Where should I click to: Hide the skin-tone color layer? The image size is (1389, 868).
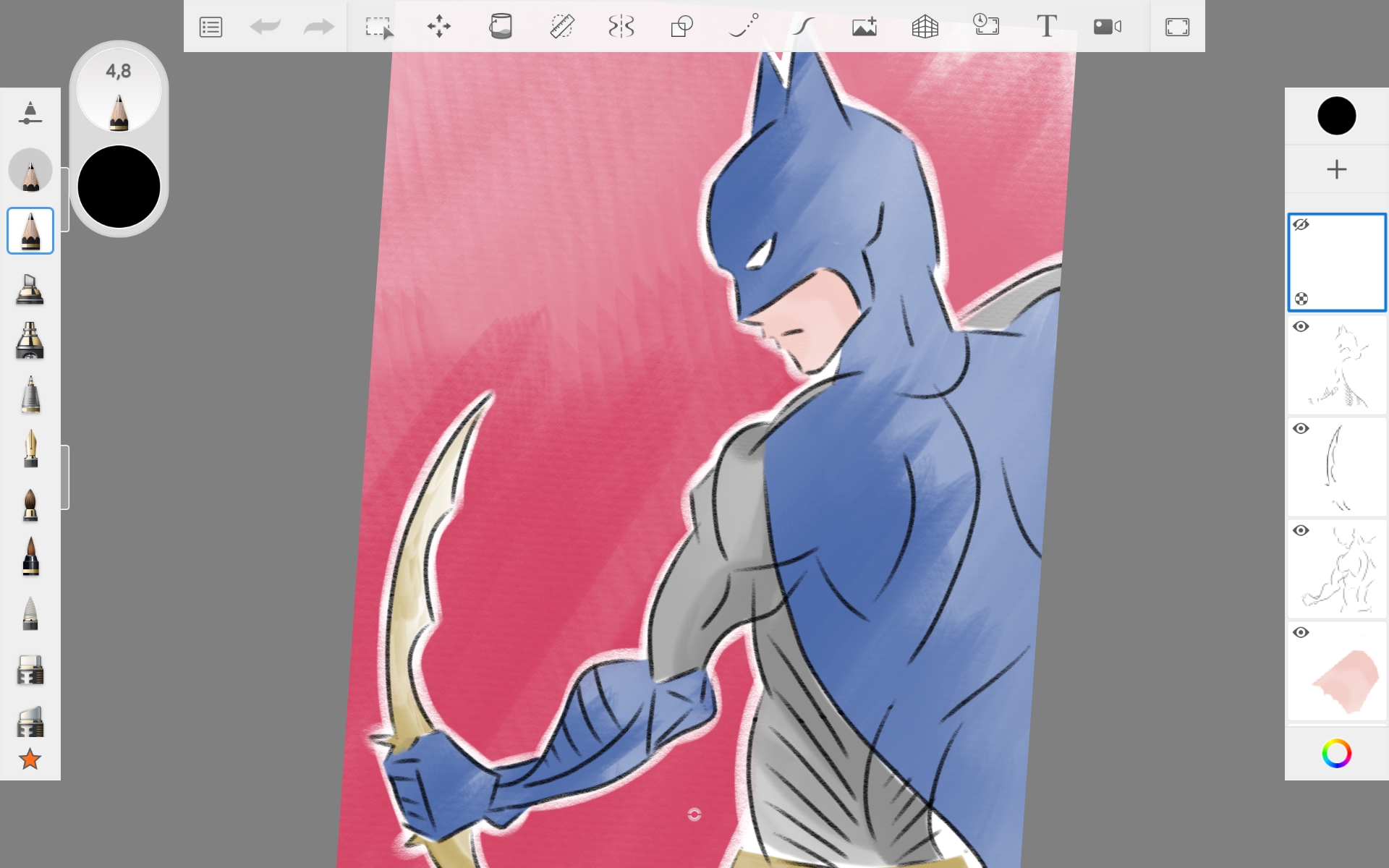pos(1301,633)
